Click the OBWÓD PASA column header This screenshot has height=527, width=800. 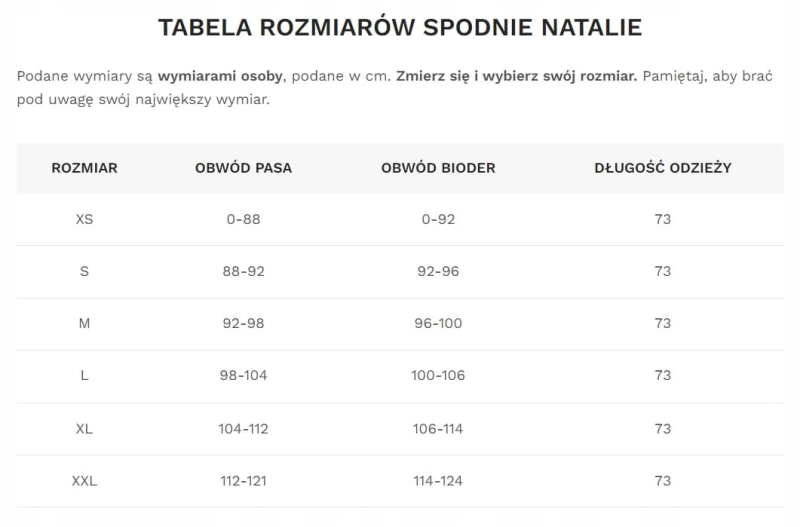tap(243, 168)
